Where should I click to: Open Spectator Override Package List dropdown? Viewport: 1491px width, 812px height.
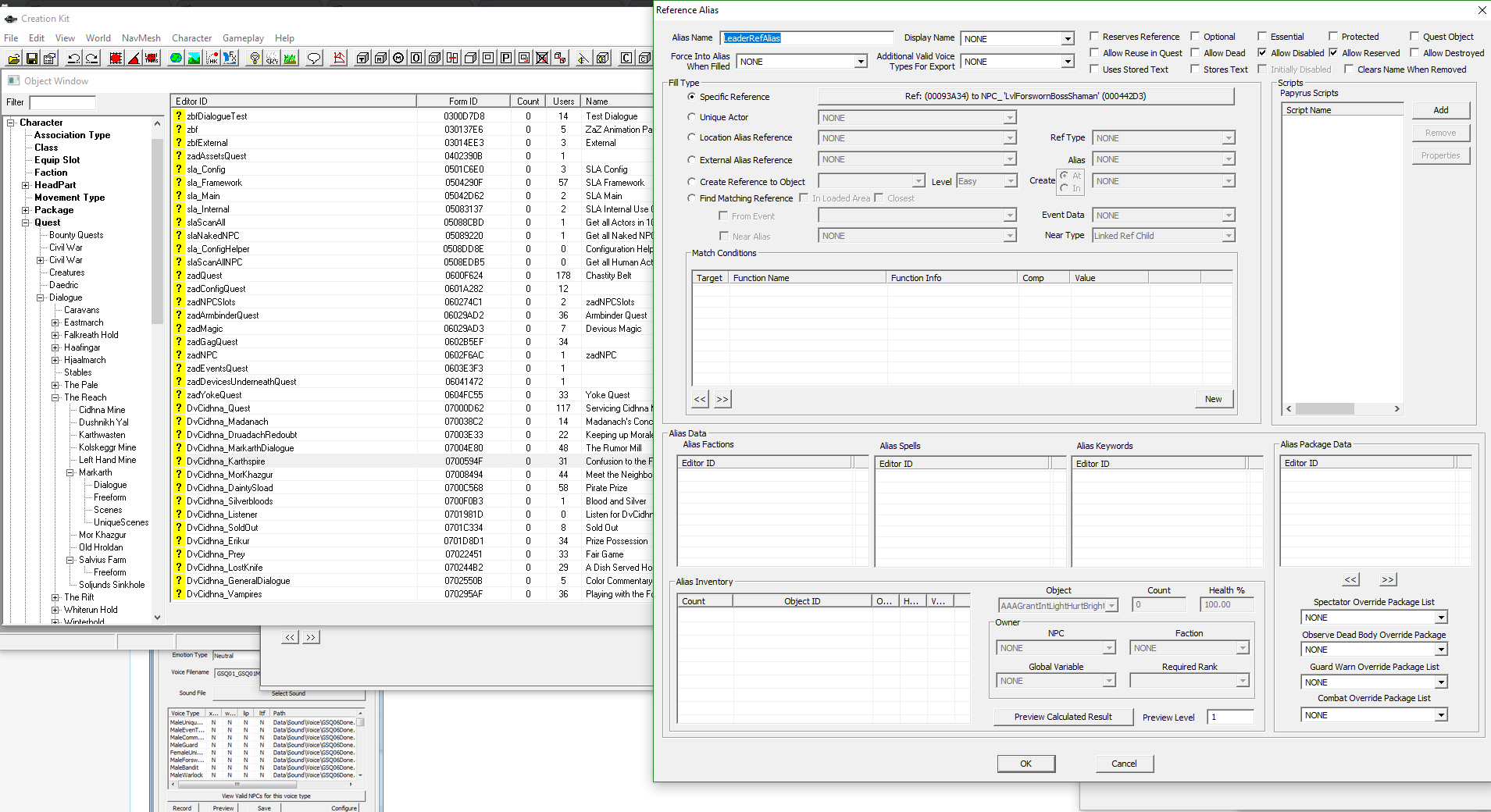[1375, 618]
